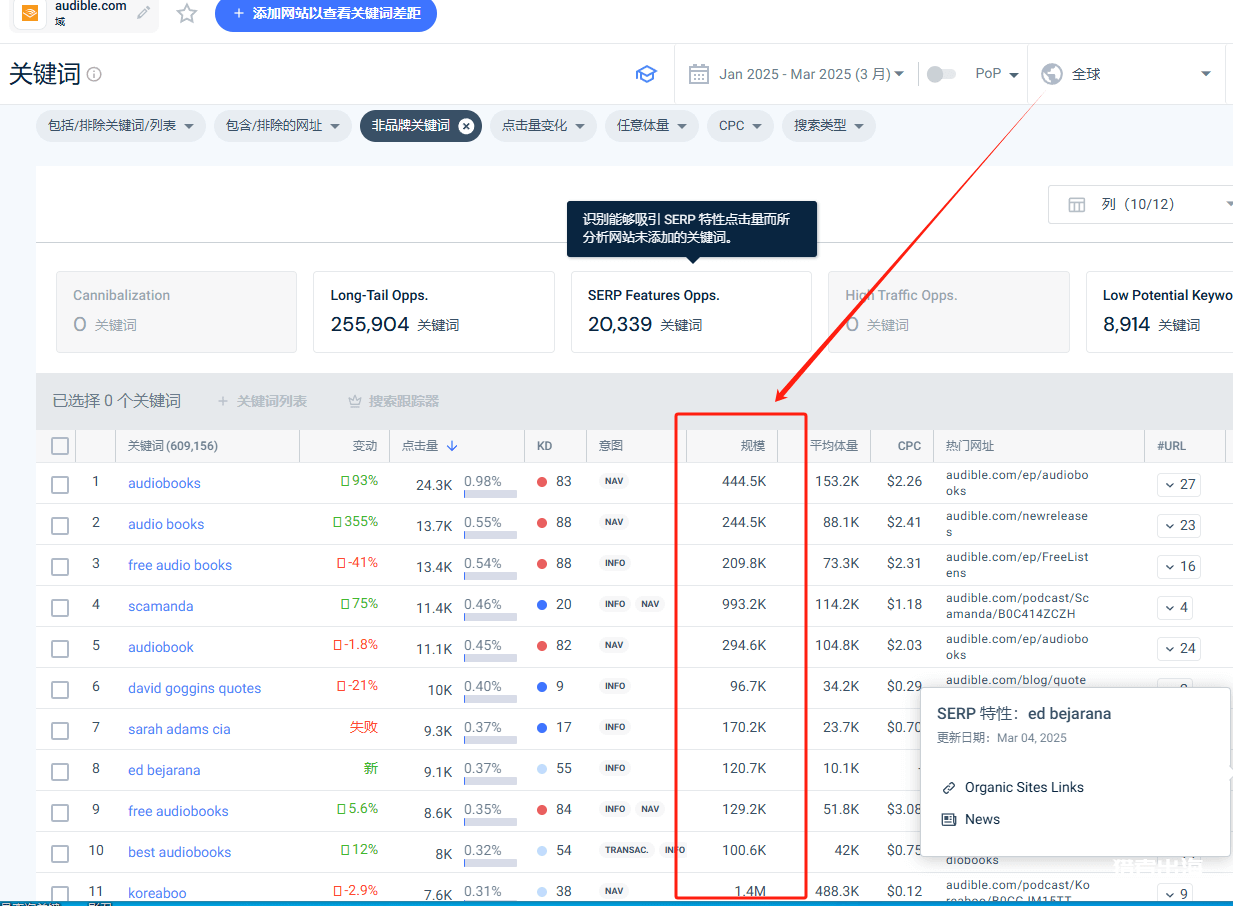This screenshot has height=906, width=1233.
Task: Click the traffic share bar for audiobooks 0.98%
Action: tap(490, 494)
